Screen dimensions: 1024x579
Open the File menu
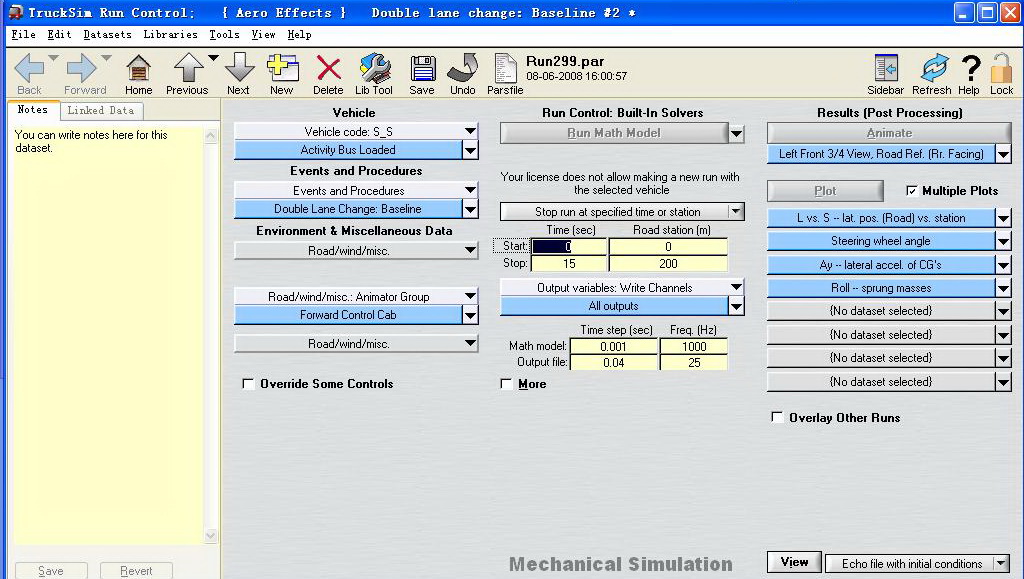[24, 35]
